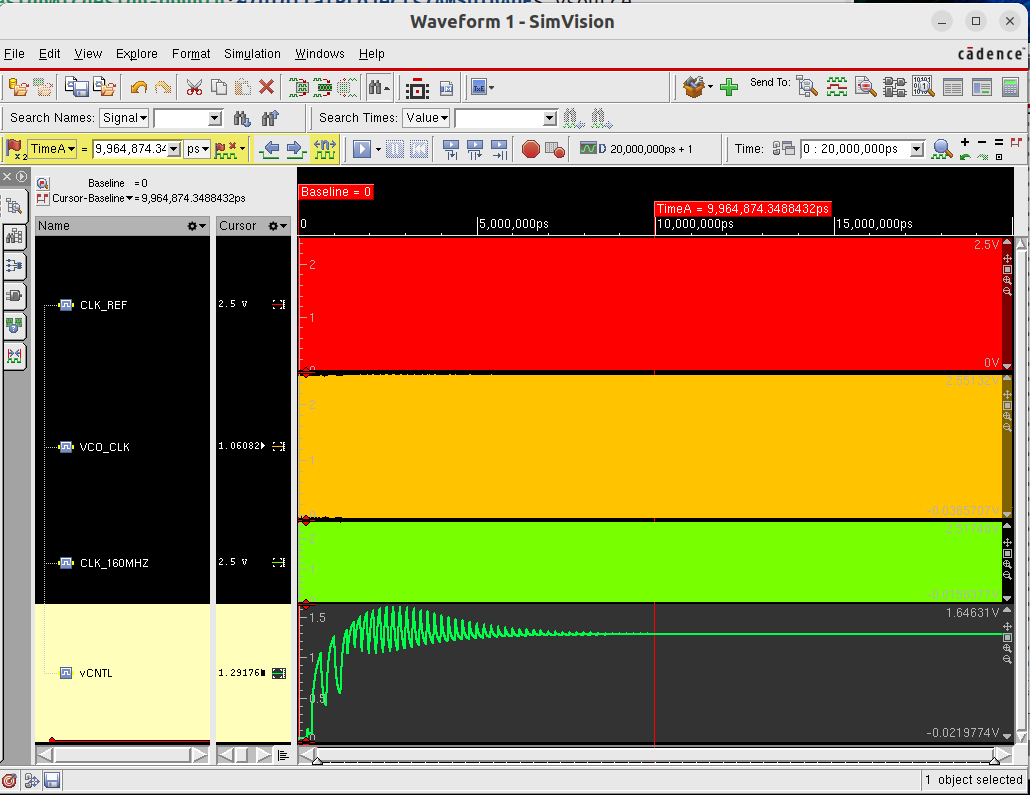Screen dimensions: 1030x795
Task: Click the Next Edge right arrow
Action: coord(295,149)
